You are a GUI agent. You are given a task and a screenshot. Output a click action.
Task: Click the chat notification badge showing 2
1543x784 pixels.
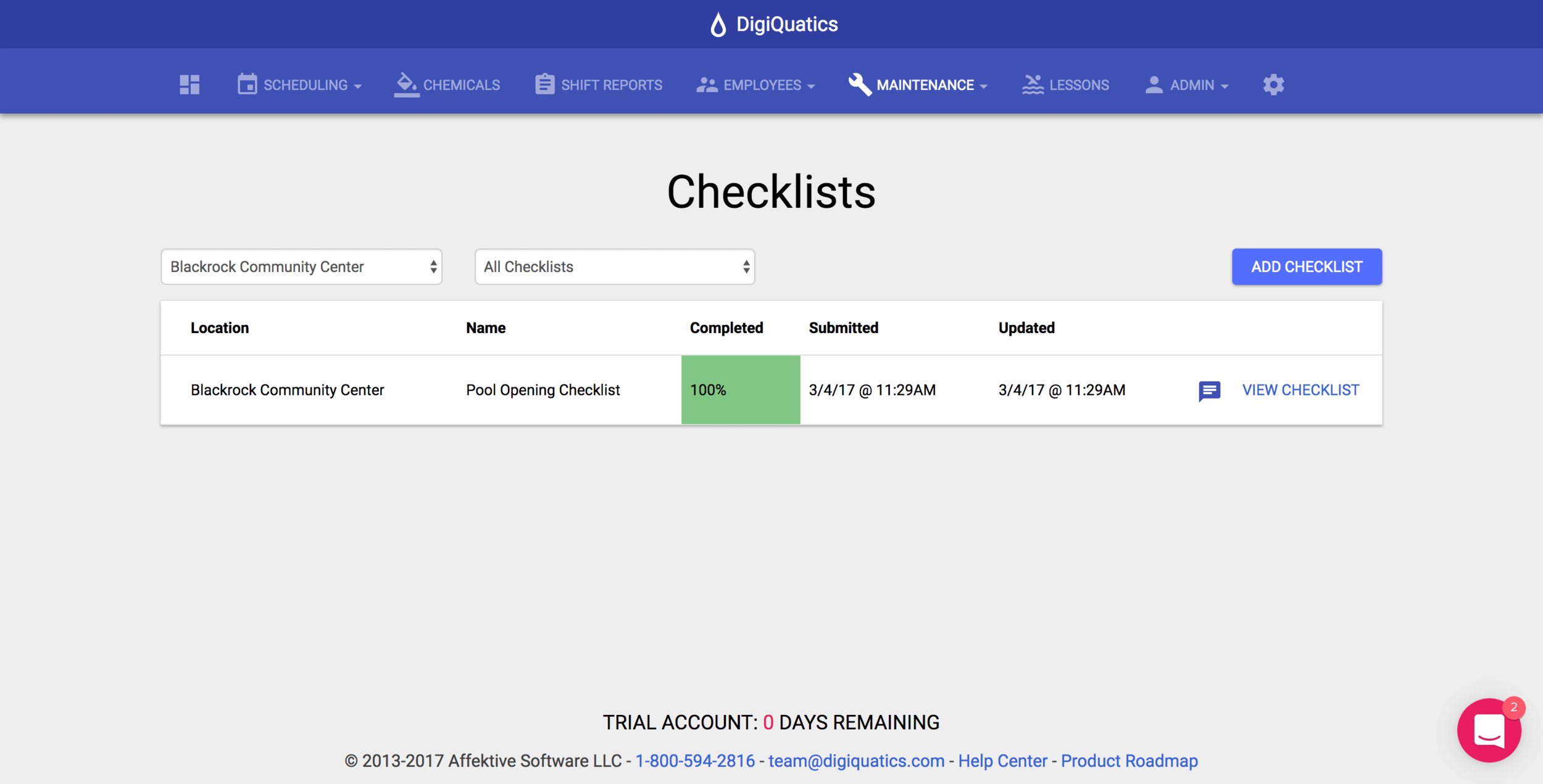[1513, 708]
